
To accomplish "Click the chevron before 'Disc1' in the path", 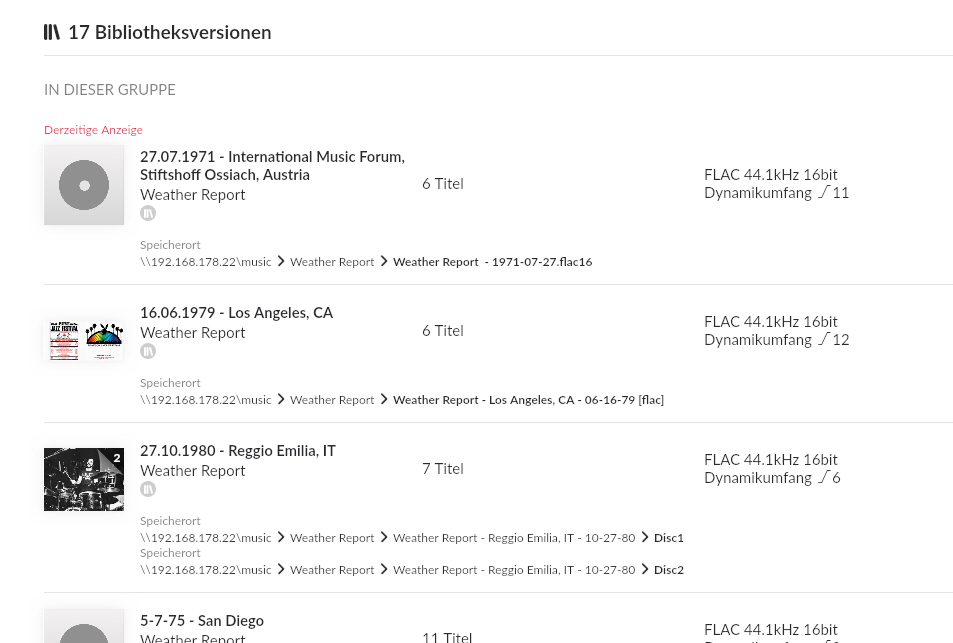I will (x=645, y=538).
